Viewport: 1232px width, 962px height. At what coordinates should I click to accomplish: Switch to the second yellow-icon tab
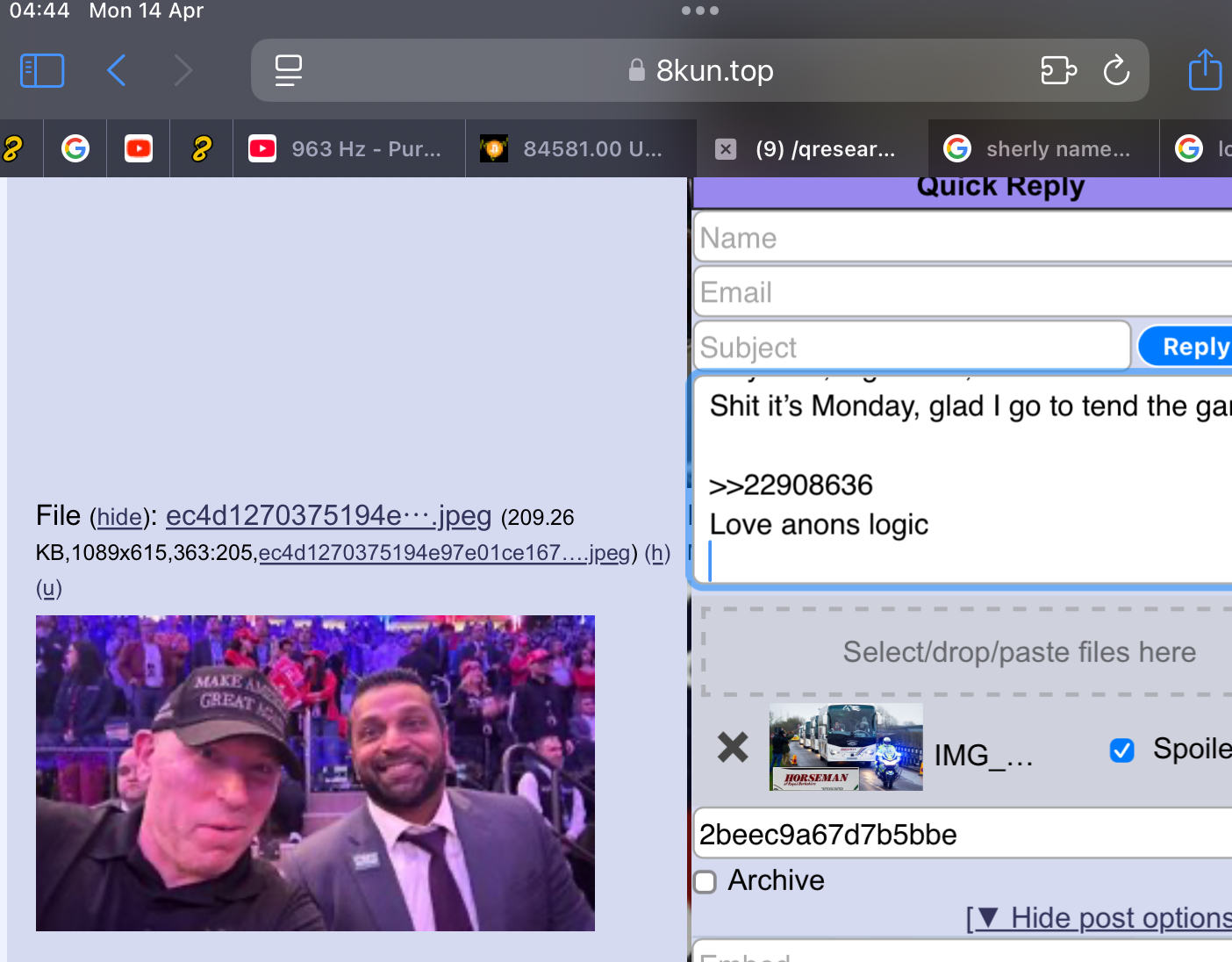click(x=202, y=148)
